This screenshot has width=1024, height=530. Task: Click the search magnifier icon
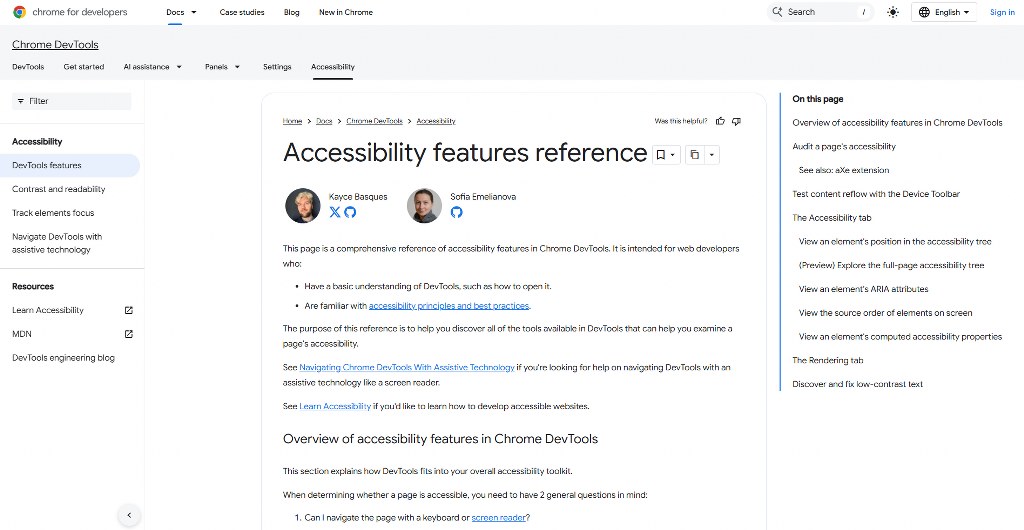pyautogui.click(x=777, y=12)
